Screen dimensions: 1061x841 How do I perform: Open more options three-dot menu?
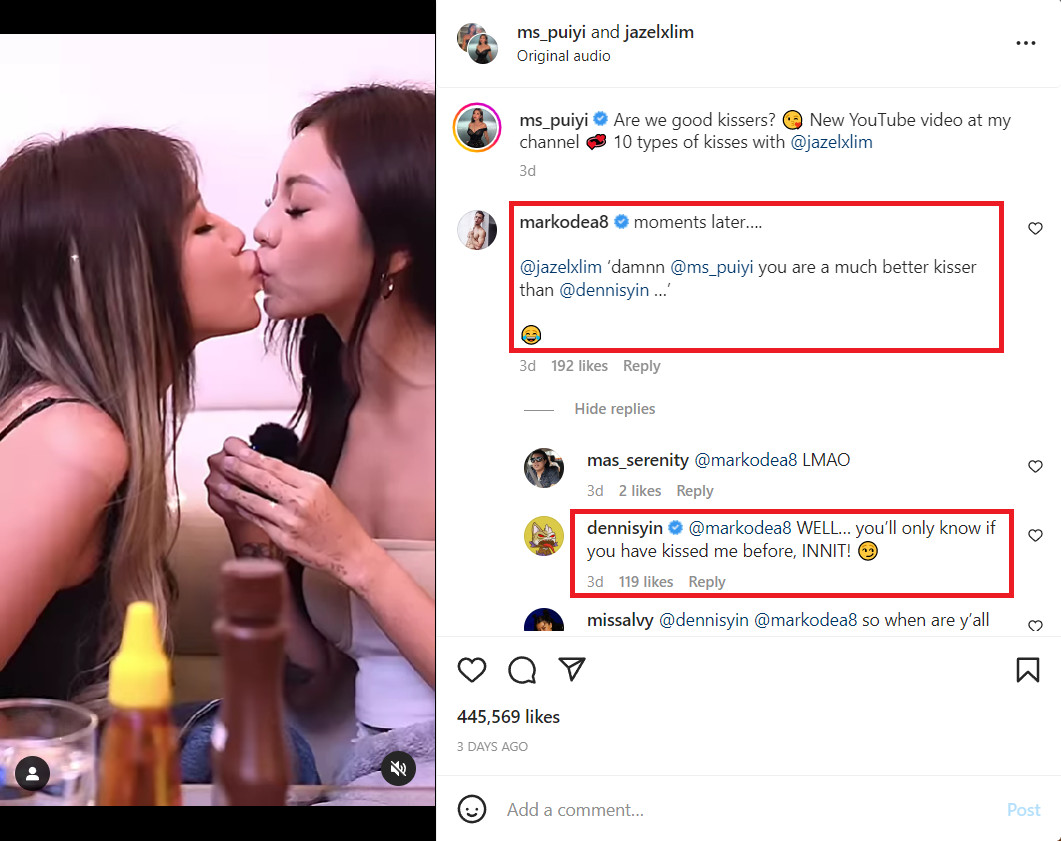click(x=1025, y=43)
